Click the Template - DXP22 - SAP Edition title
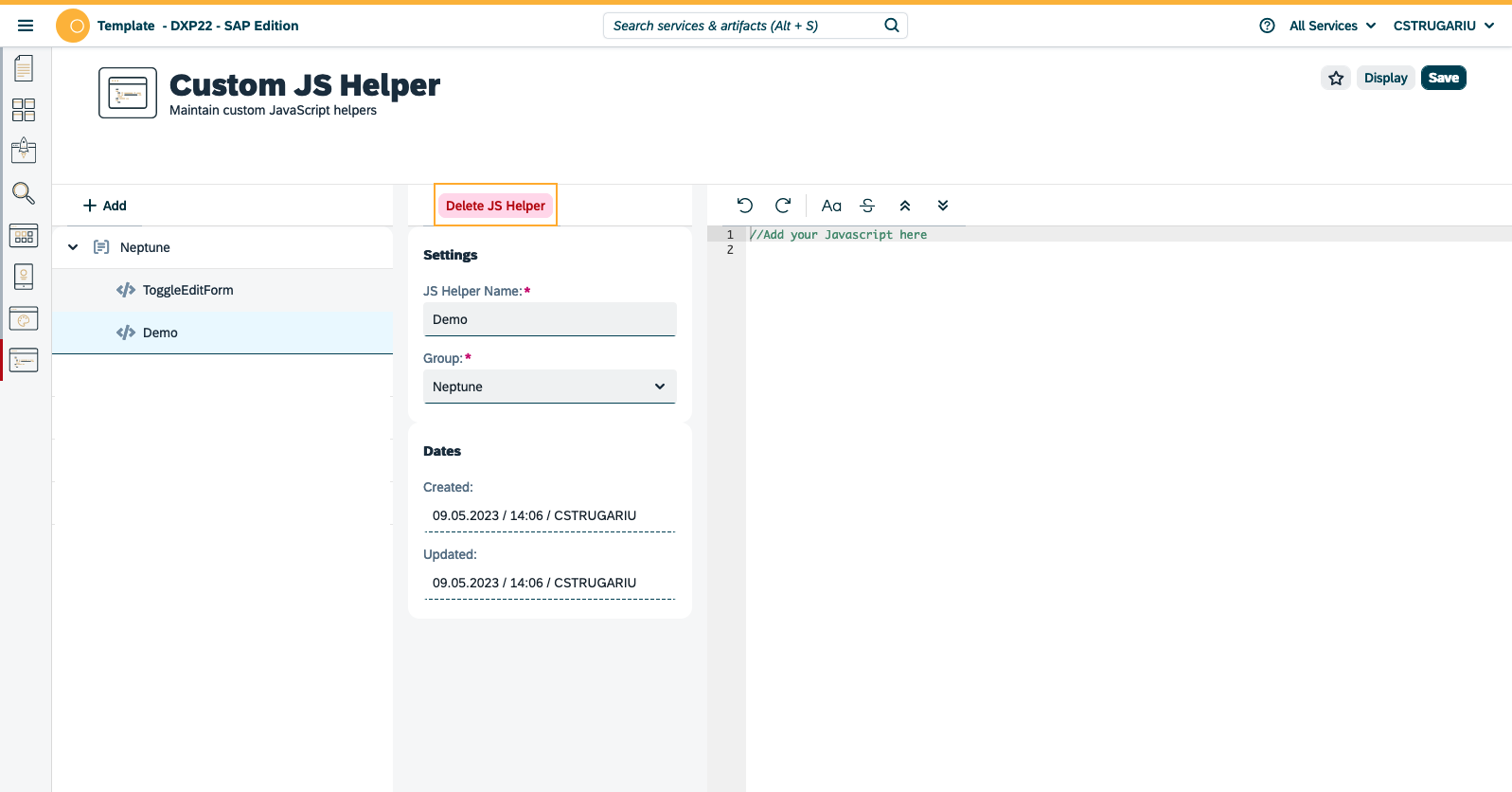This screenshot has height=792, width=1512. point(198,26)
